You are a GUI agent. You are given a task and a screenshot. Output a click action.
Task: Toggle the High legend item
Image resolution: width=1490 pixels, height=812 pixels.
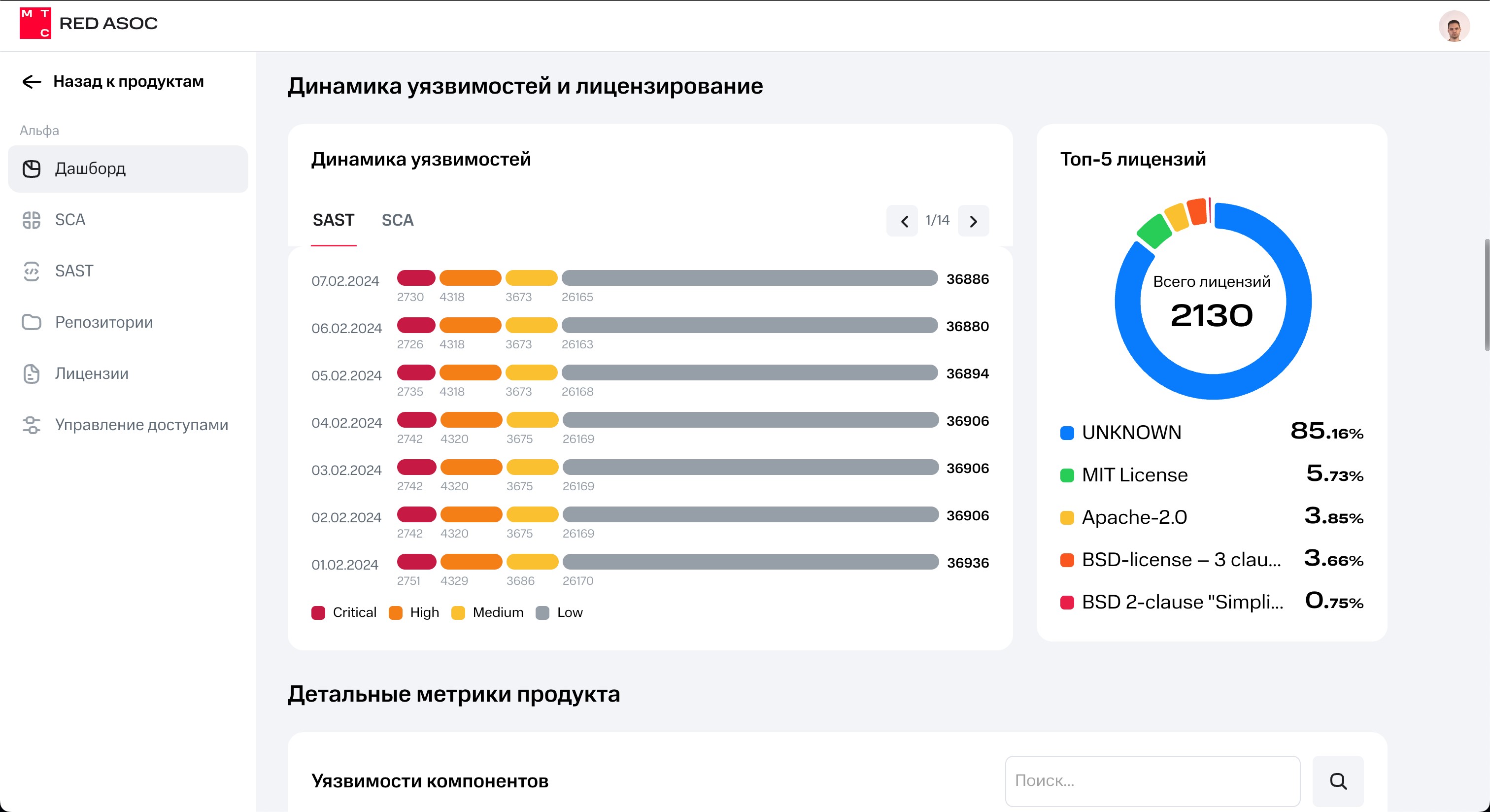click(414, 612)
